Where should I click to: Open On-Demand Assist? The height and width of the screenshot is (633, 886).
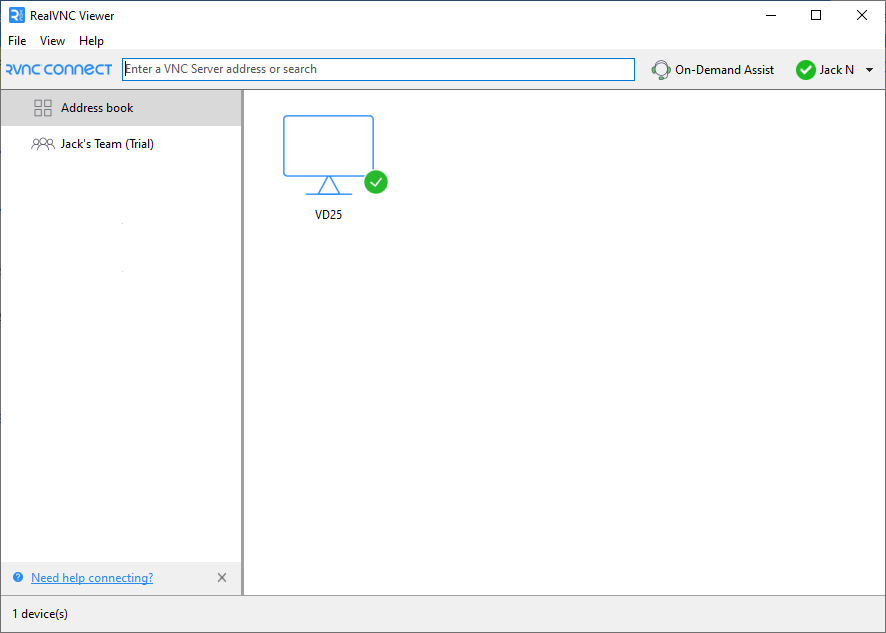713,70
